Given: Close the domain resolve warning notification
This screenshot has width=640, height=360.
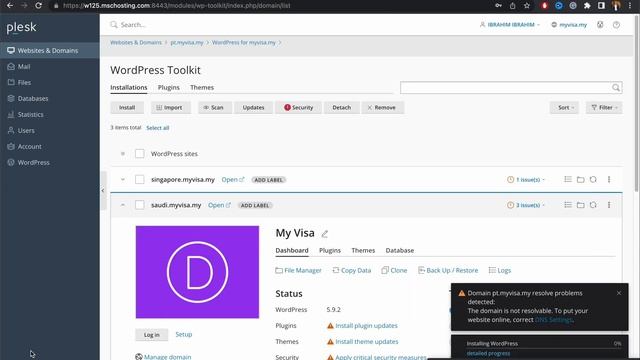Looking at the screenshot, I should coord(619,293).
